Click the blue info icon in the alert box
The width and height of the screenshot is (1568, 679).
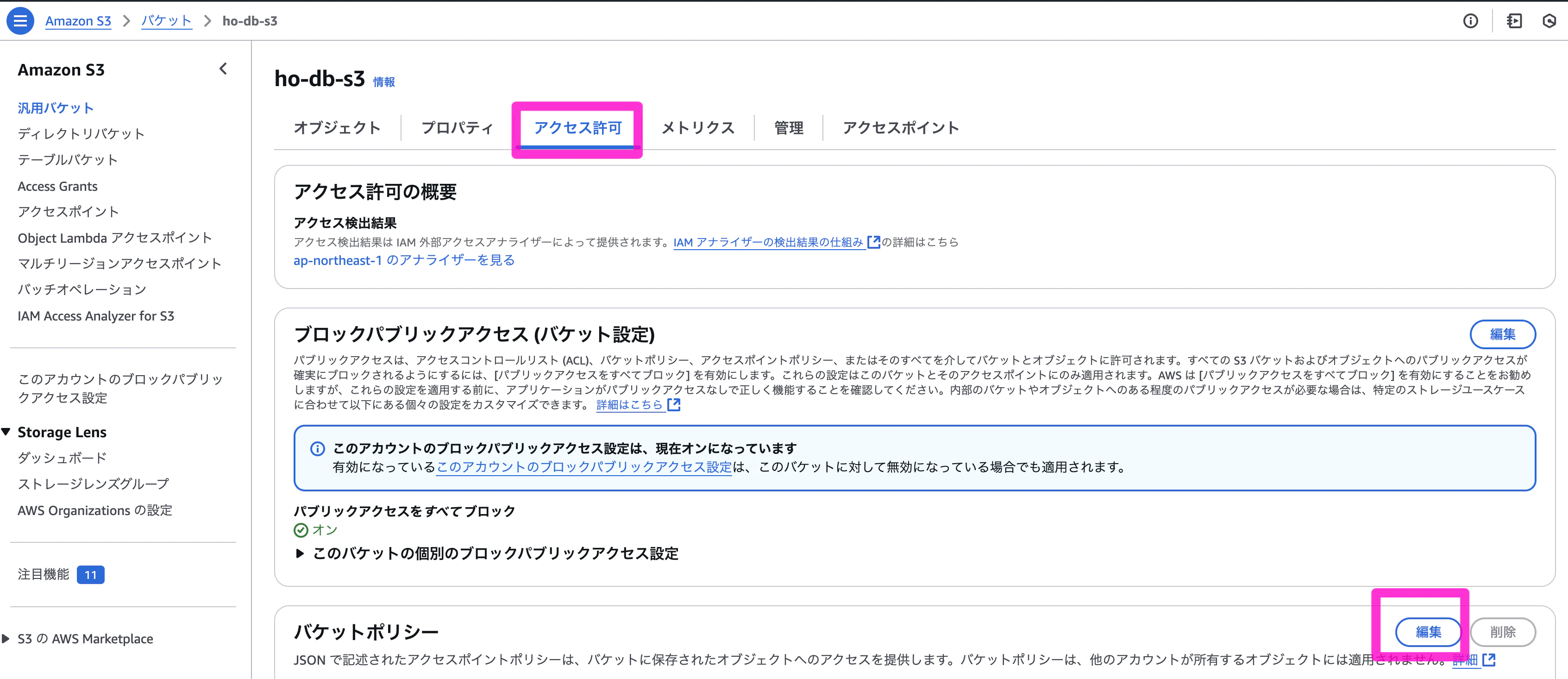[x=318, y=449]
